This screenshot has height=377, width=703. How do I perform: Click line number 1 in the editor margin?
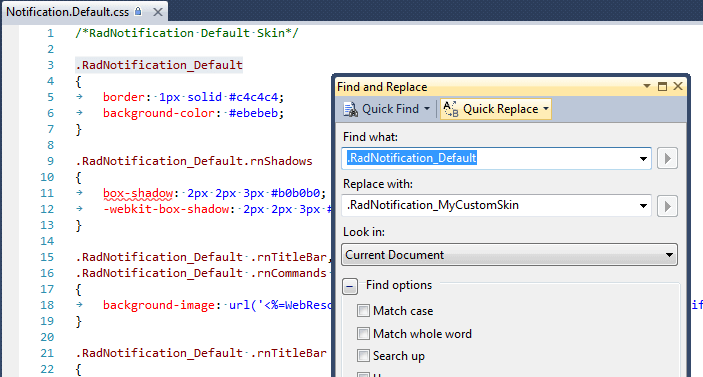click(x=50, y=33)
